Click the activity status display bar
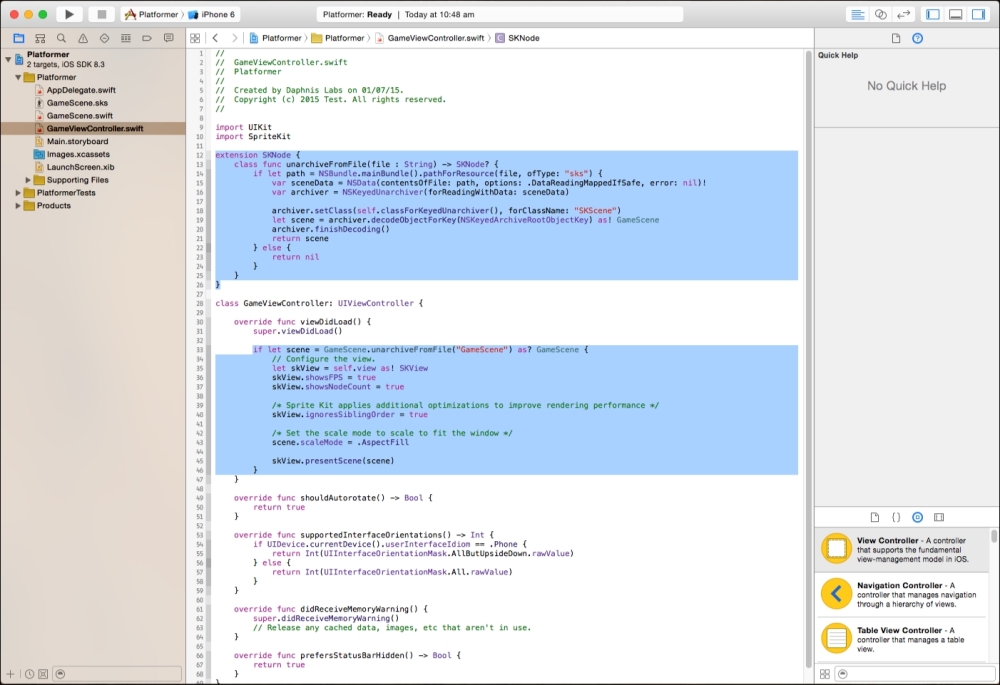 [x=499, y=14]
